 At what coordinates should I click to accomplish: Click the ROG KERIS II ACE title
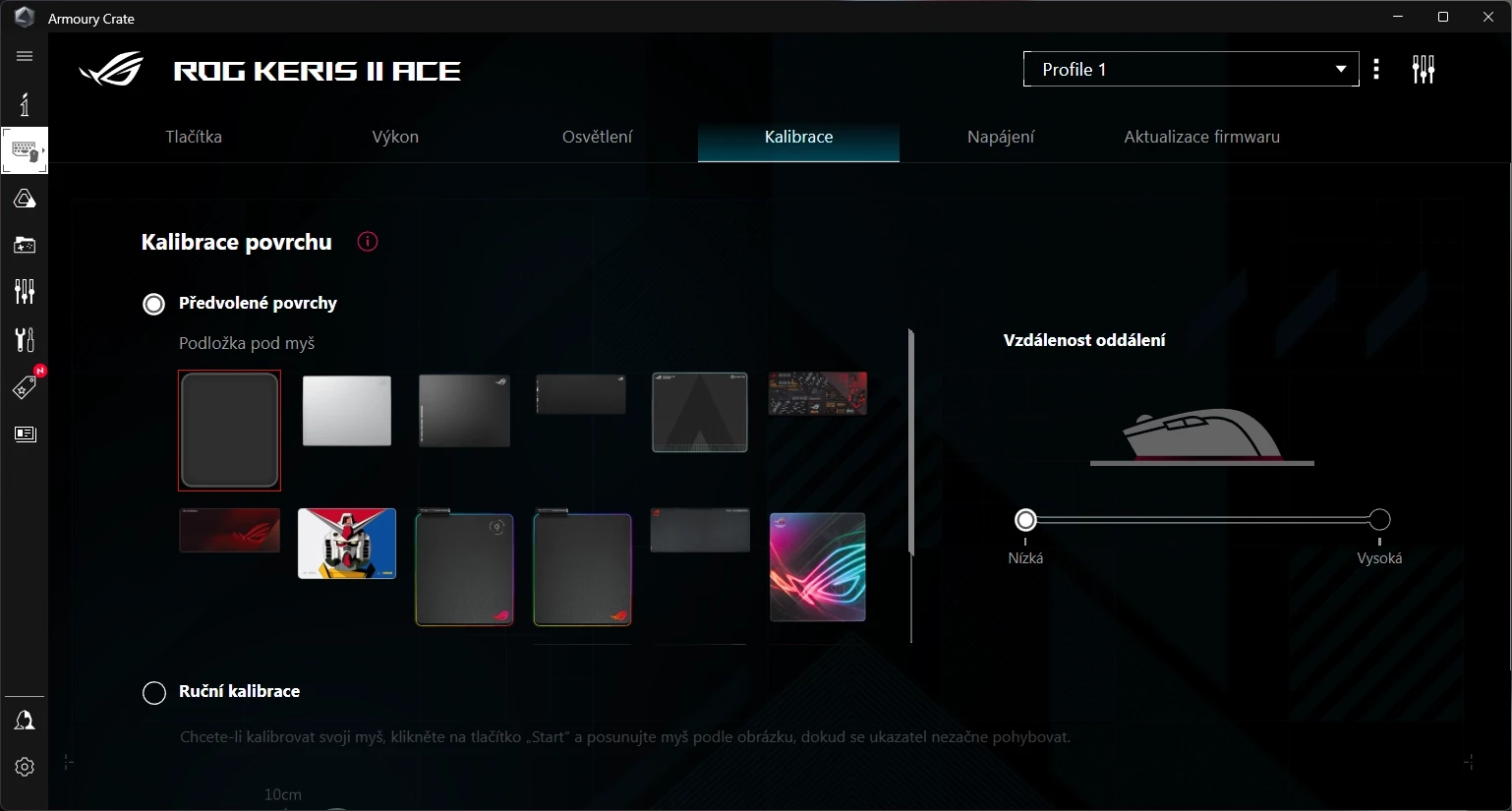[317, 71]
